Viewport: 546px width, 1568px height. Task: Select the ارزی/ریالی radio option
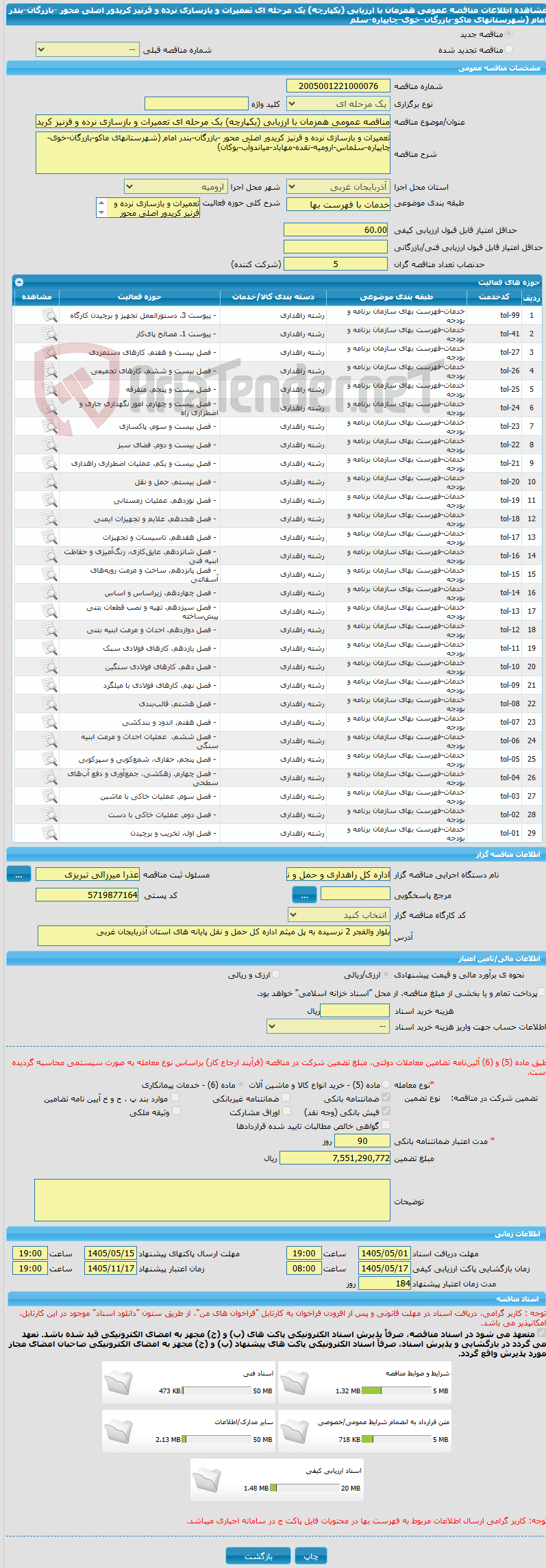click(x=386, y=974)
